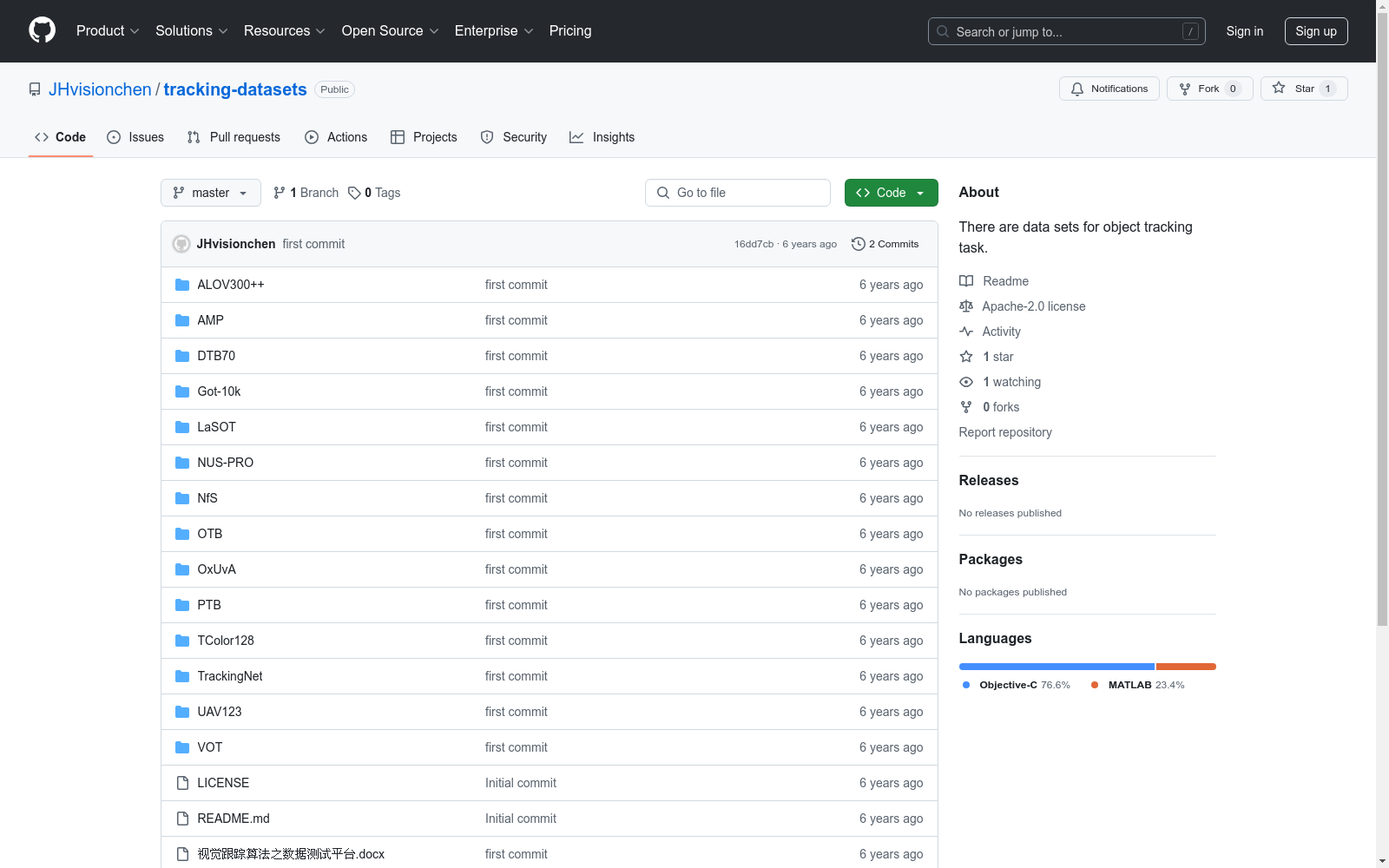Open the green Code dropdown button
This screenshot has height=868, width=1389.
(x=891, y=193)
